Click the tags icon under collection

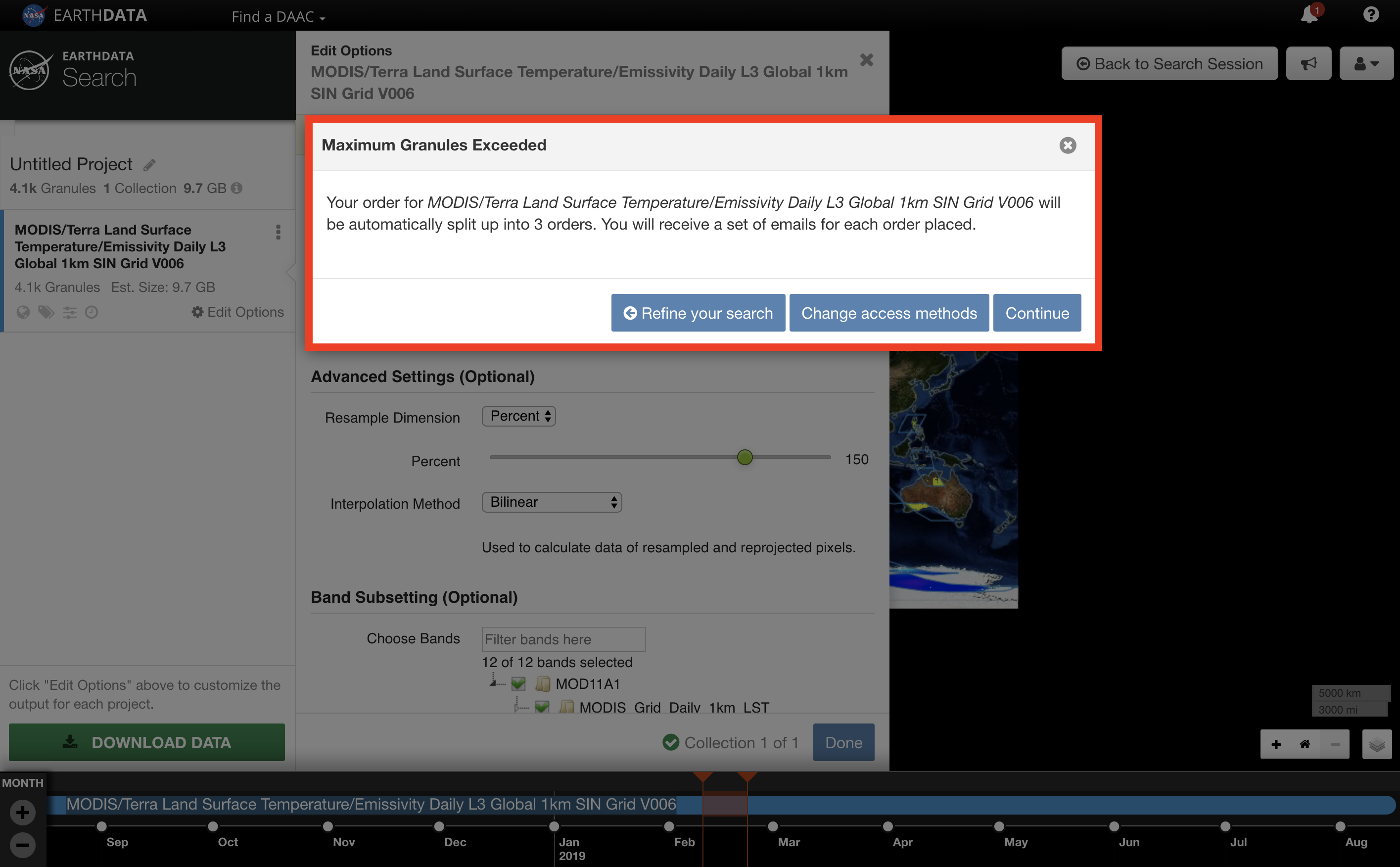pyautogui.click(x=46, y=312)
